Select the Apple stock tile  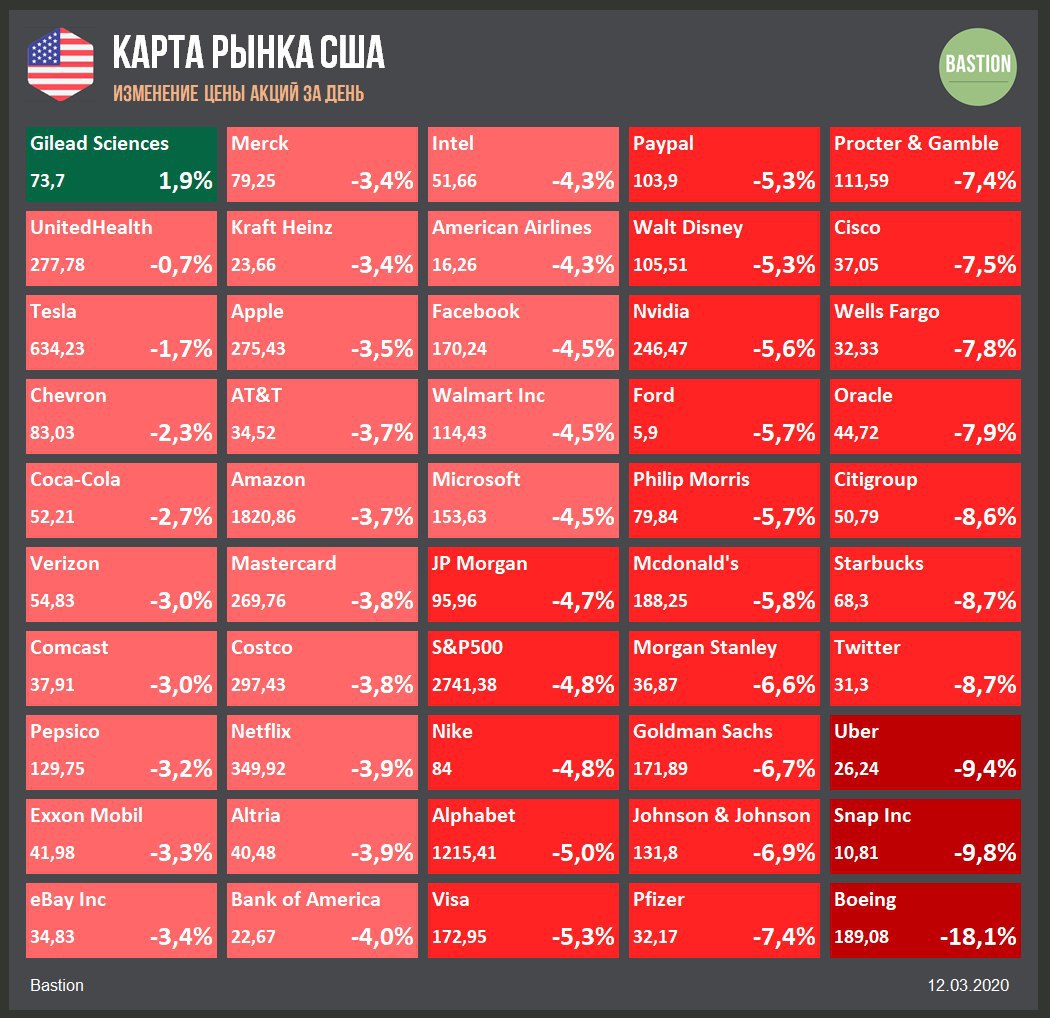tap(322, 332)
